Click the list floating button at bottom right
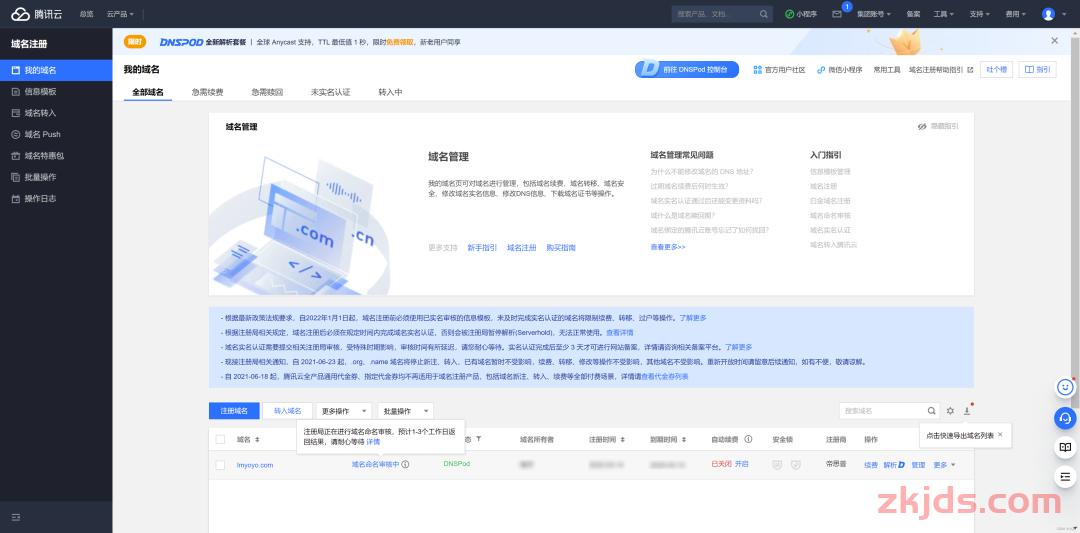Viewport: 1080px width, 533px height. pyautogui.click(x=1066, y=476)
